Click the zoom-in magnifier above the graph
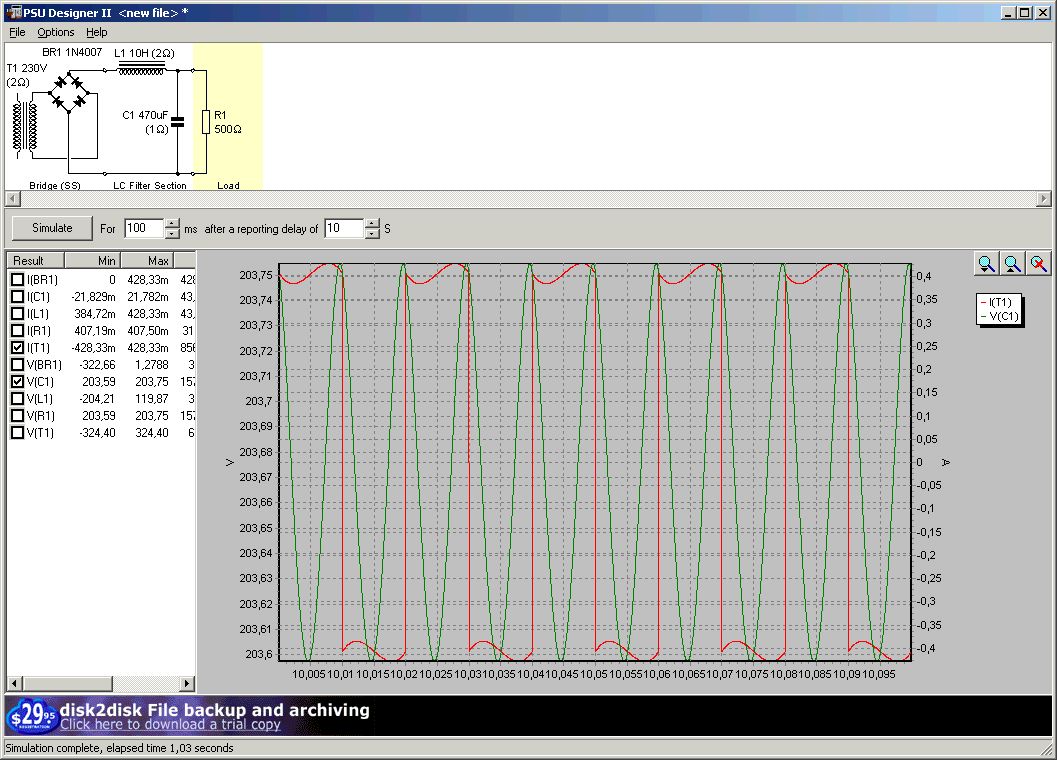 point(986,263)
